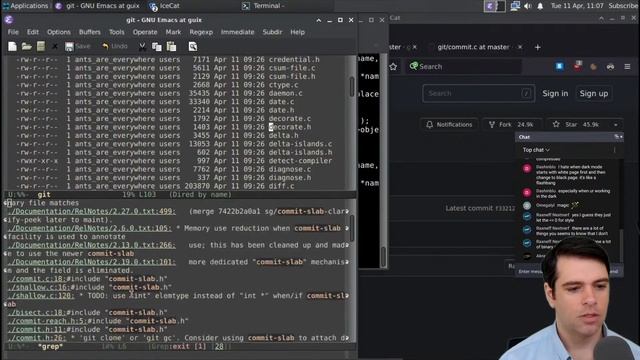Open the Applications menu in the top panel
Image resolution: width=640 pixels, height=360 pixels.
(25, 6)
